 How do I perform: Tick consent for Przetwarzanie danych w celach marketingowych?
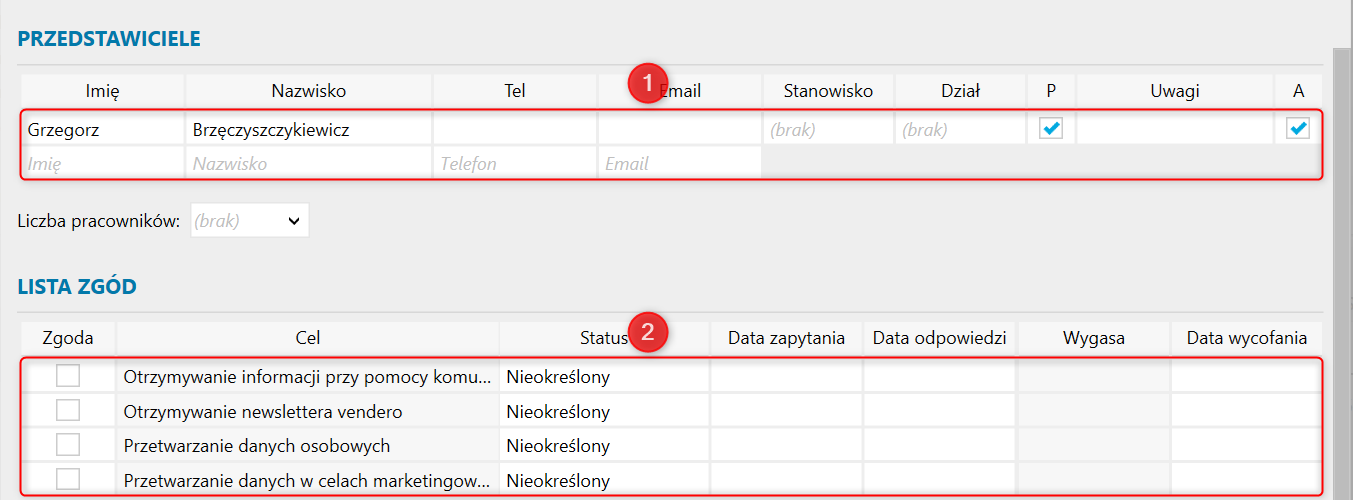pos(68,479)
